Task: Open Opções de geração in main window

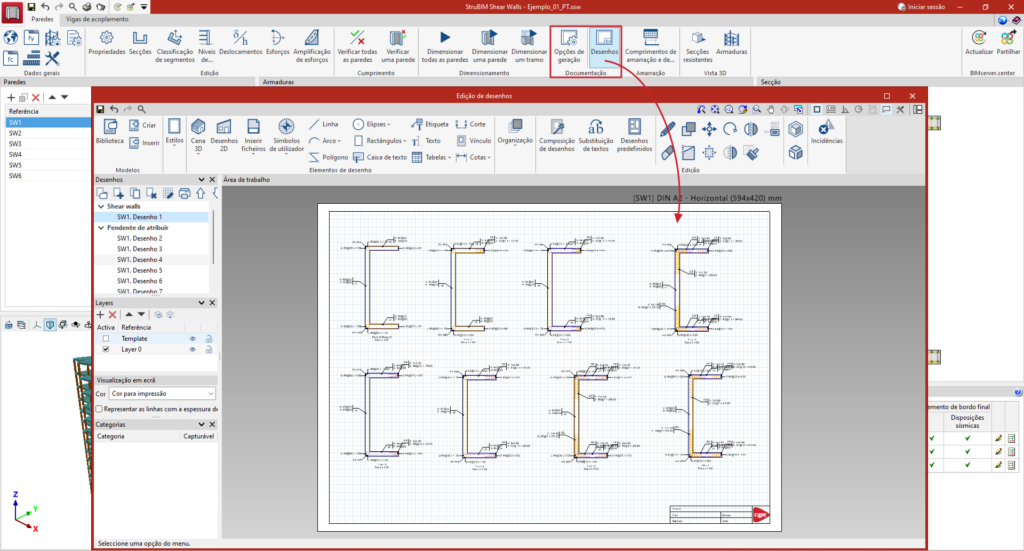Action: point(569,46)
